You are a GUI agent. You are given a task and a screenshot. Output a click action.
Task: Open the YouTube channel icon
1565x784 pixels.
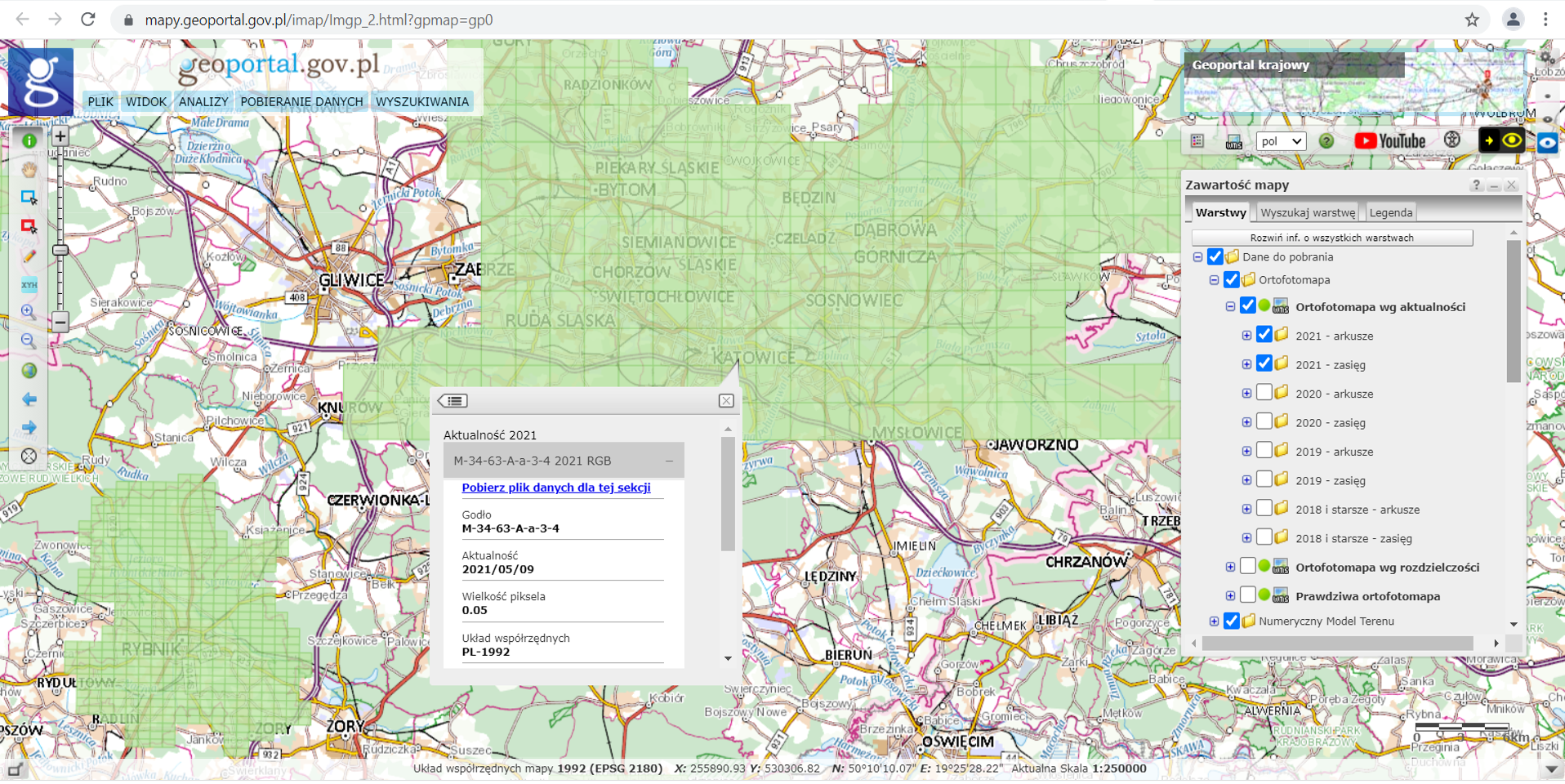pyautogui.click(x=1389, y=141)
